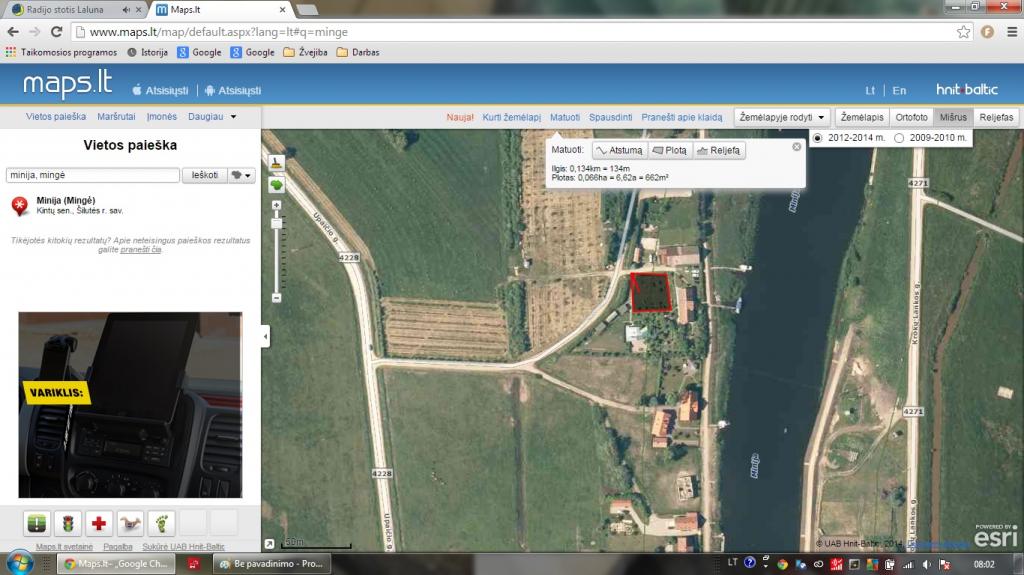The height and width of the screenshot is (575, 1024).
Task: Click the rocking horse icon button
Action: pyautogui.click(x=130, y=523)
